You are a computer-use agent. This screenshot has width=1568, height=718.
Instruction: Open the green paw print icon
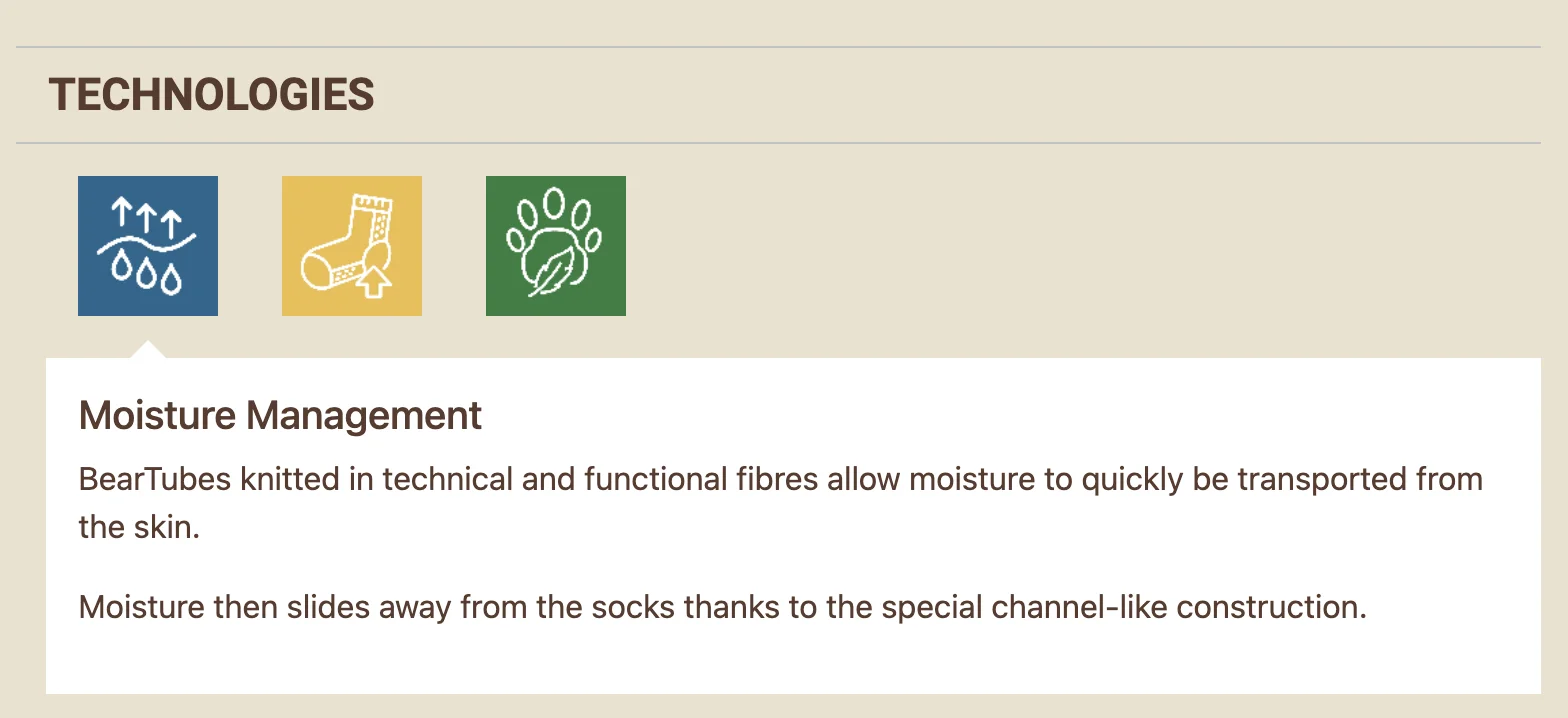click(556, 246)
